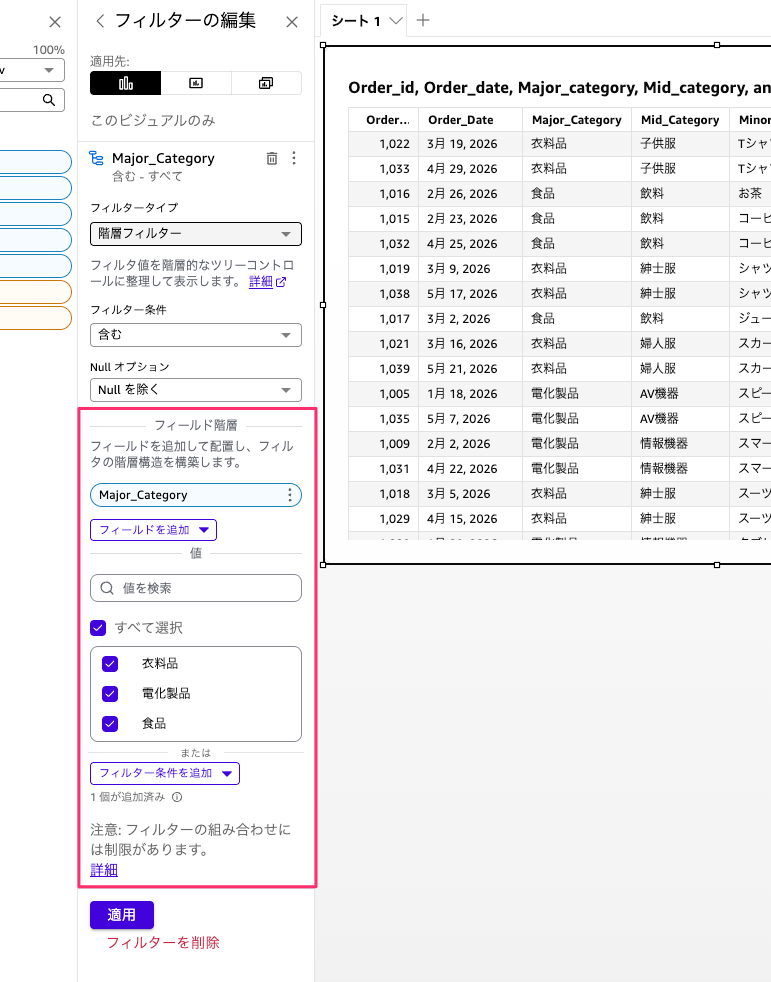Click the Major_Category column header in table
The width and height of the screenshot is (771, 982).
tap(577, 120)
